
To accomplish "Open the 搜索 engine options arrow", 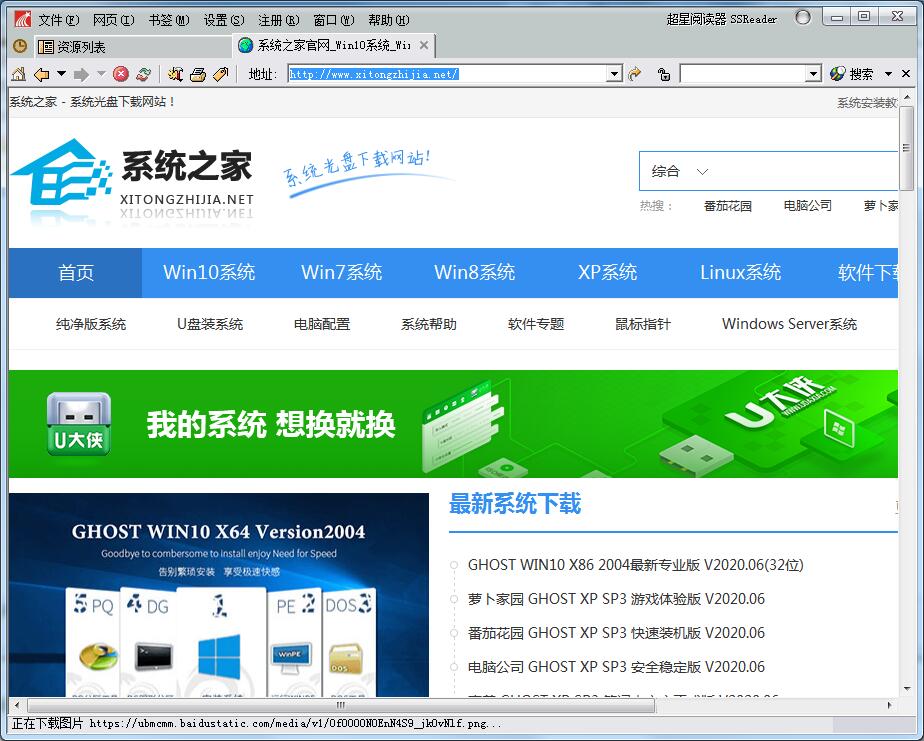I will pos(889,74).
